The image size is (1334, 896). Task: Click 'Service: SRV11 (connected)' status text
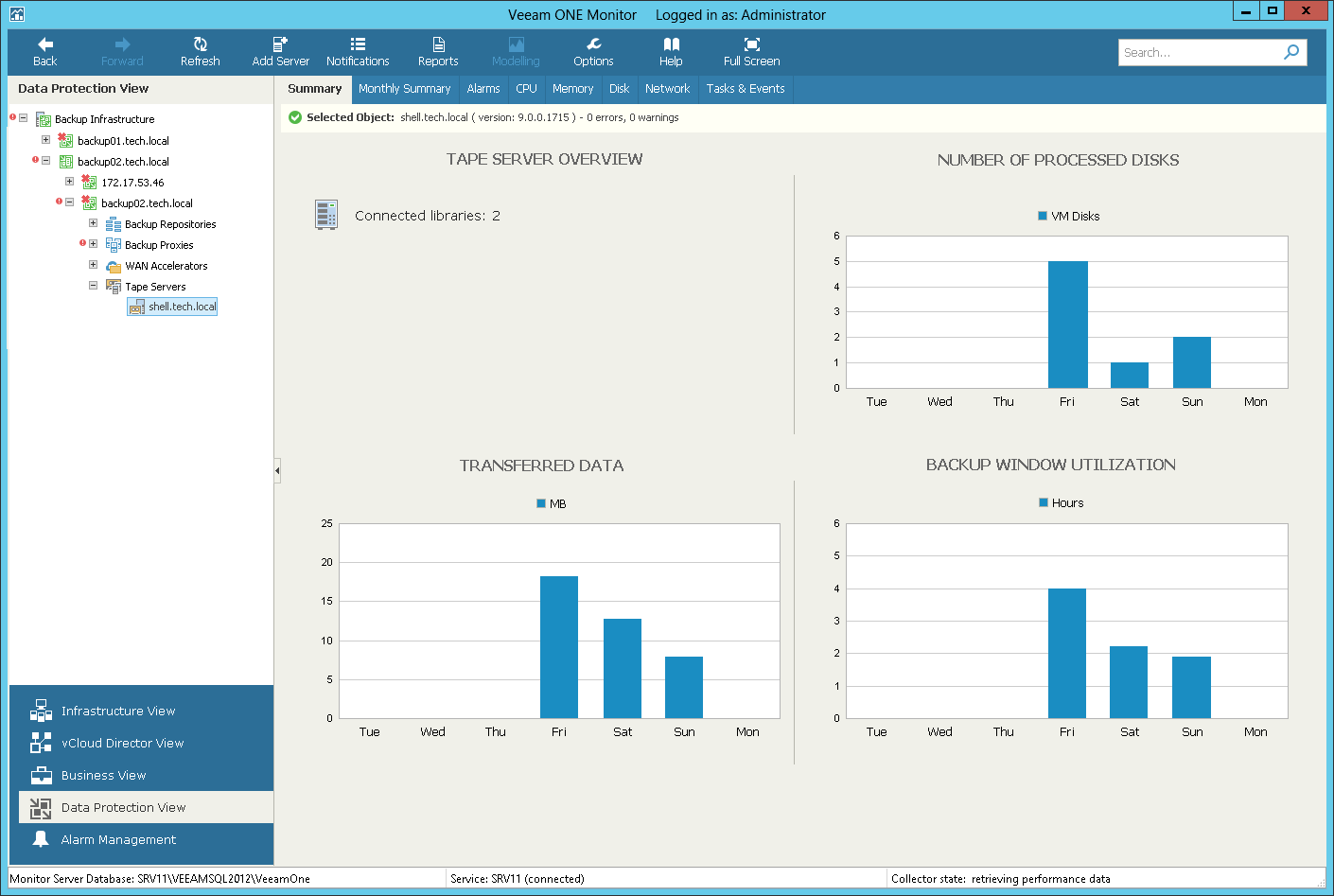pyautogui.click(x=518, y=879)
